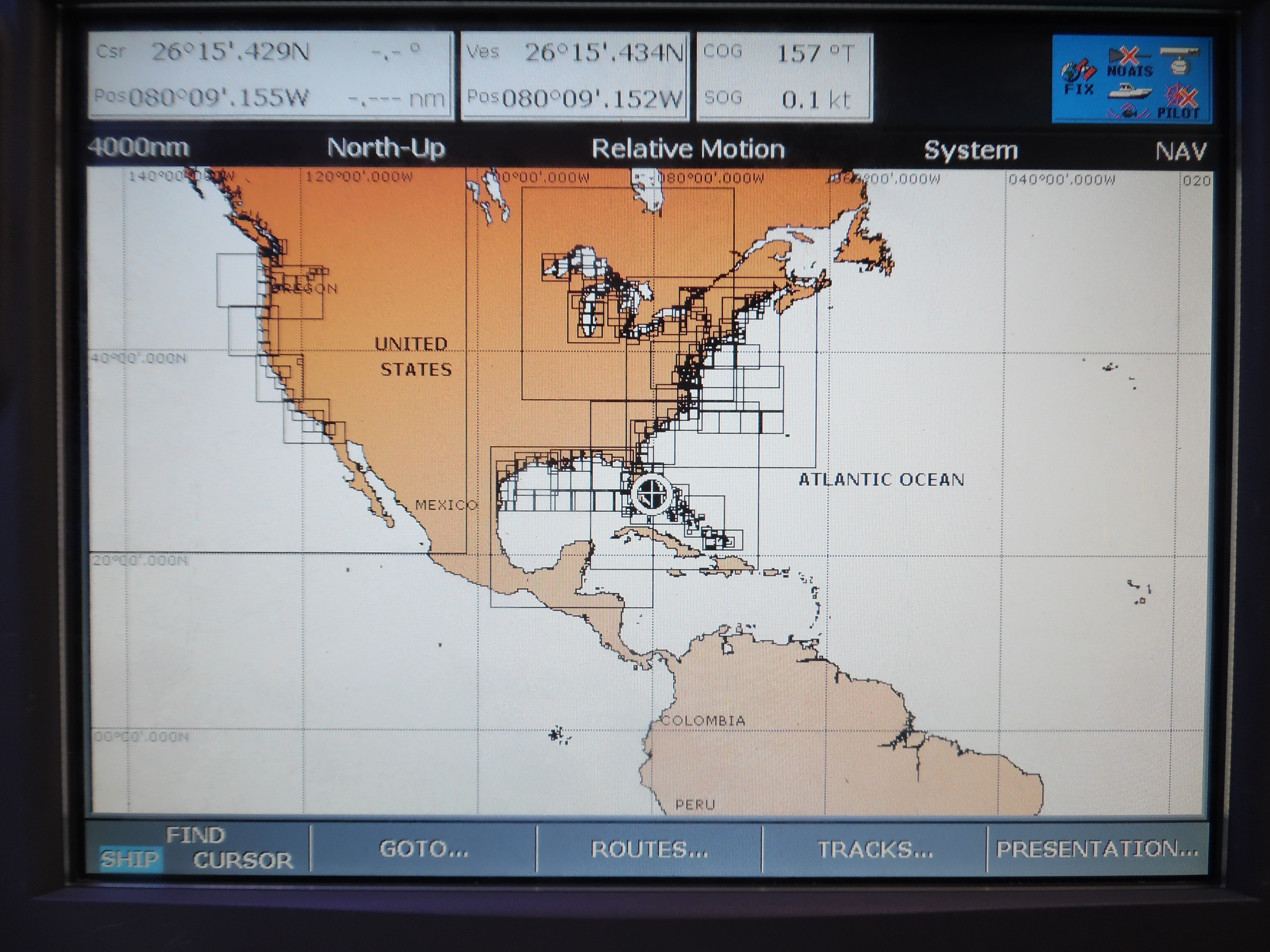Tap the Relative Motion mode label
This screenshot has width=1270, height=952.
coord(688,149)
